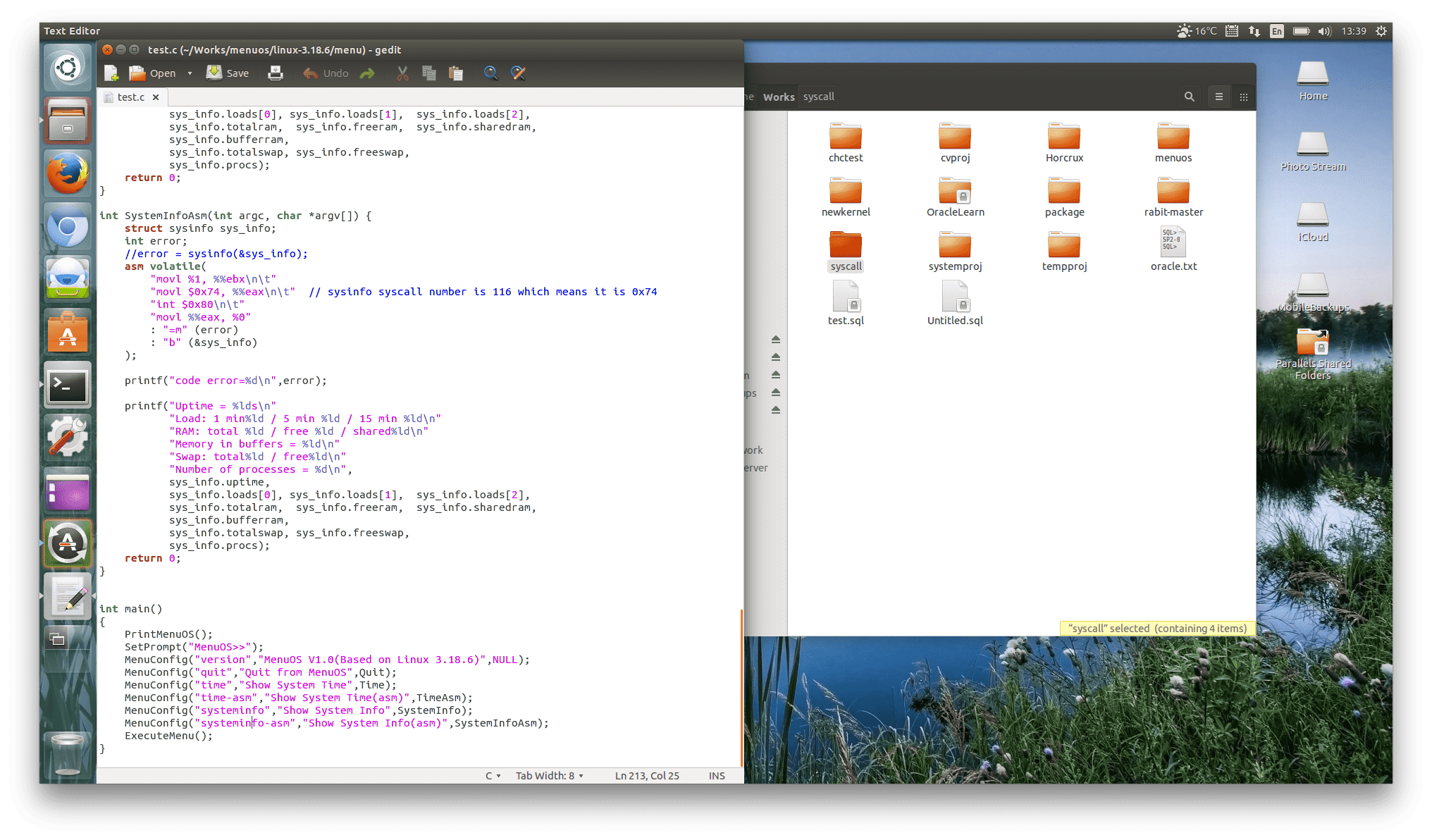Select the test.c document tab

click(130, 97)
